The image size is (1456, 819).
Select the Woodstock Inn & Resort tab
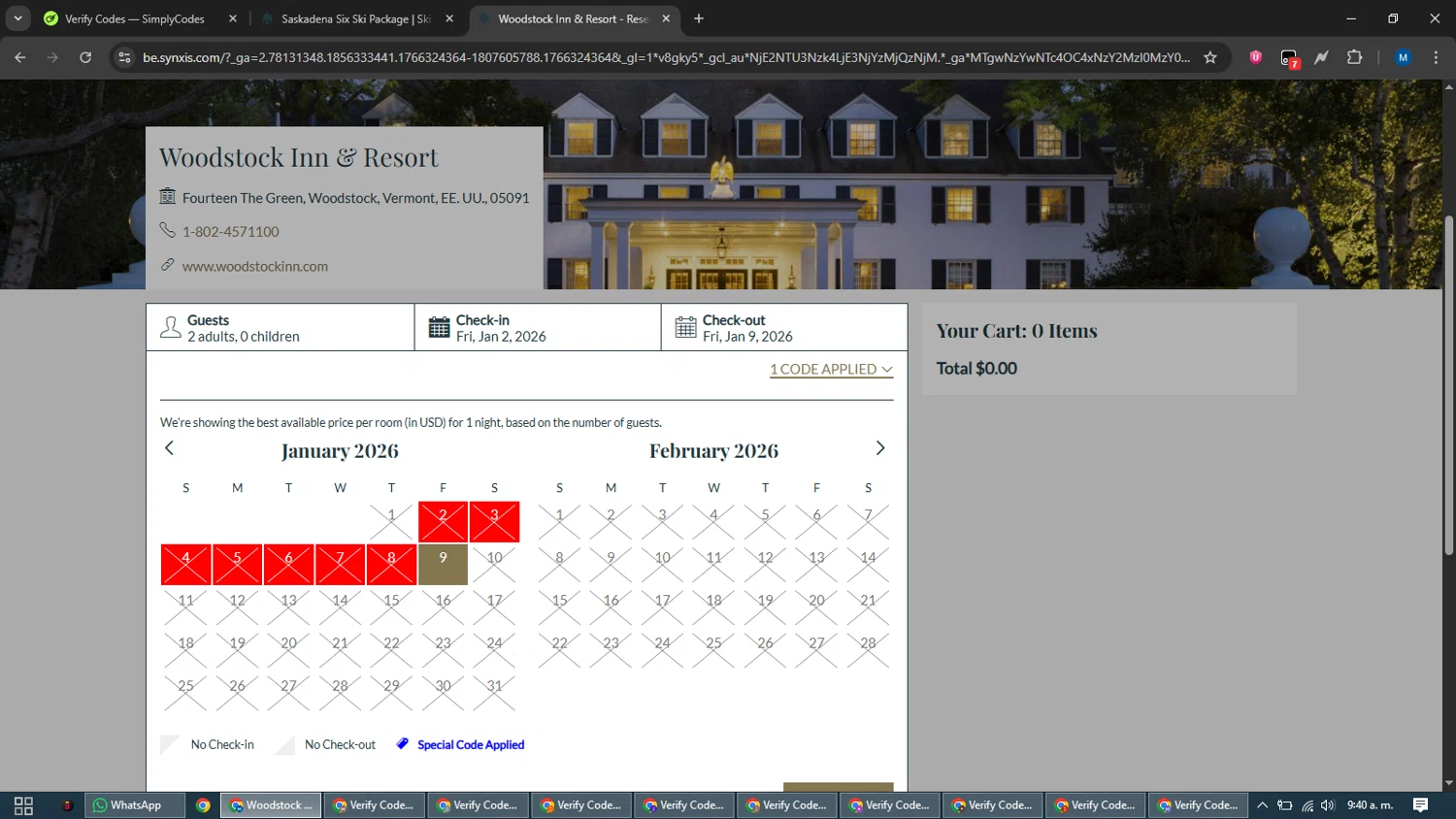574,18
